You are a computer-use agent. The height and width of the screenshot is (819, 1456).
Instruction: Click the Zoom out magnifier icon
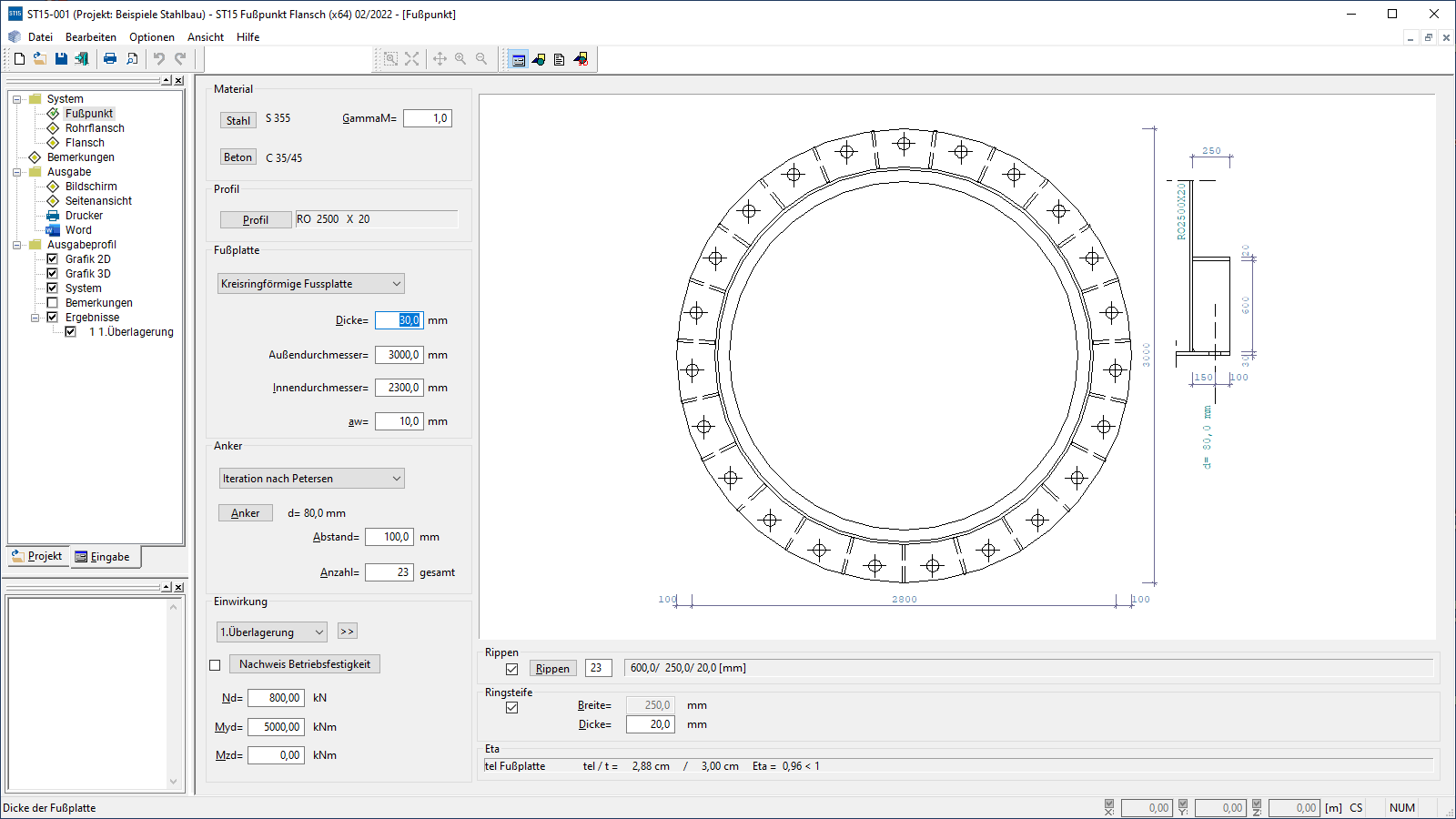481,59
